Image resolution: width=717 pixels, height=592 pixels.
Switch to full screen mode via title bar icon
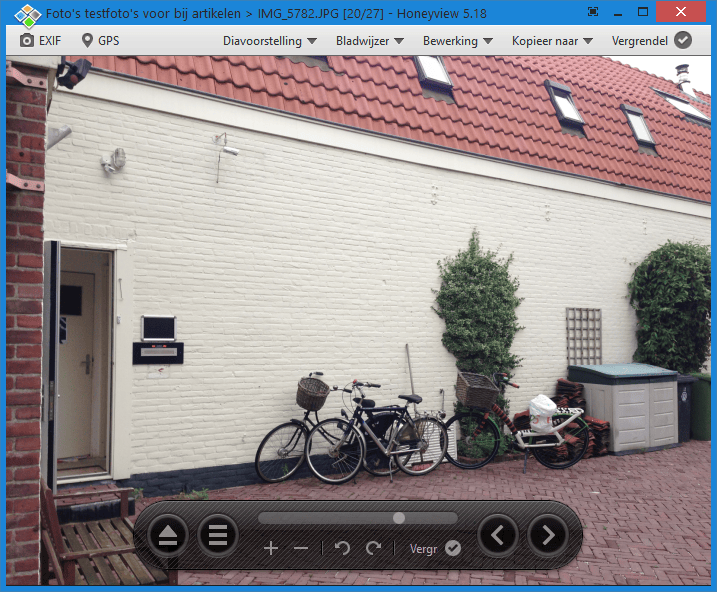click(593, 12)
